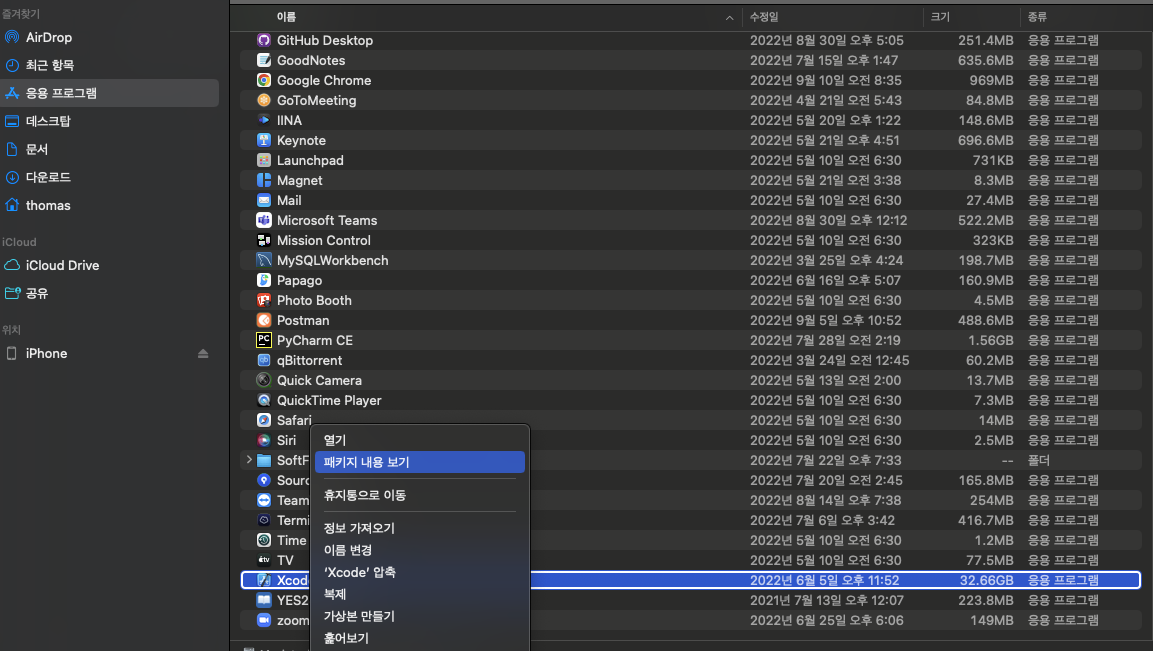Eject iPhone using the sidebar eject icon
The image size is (1153, 651).
point(203,354)
